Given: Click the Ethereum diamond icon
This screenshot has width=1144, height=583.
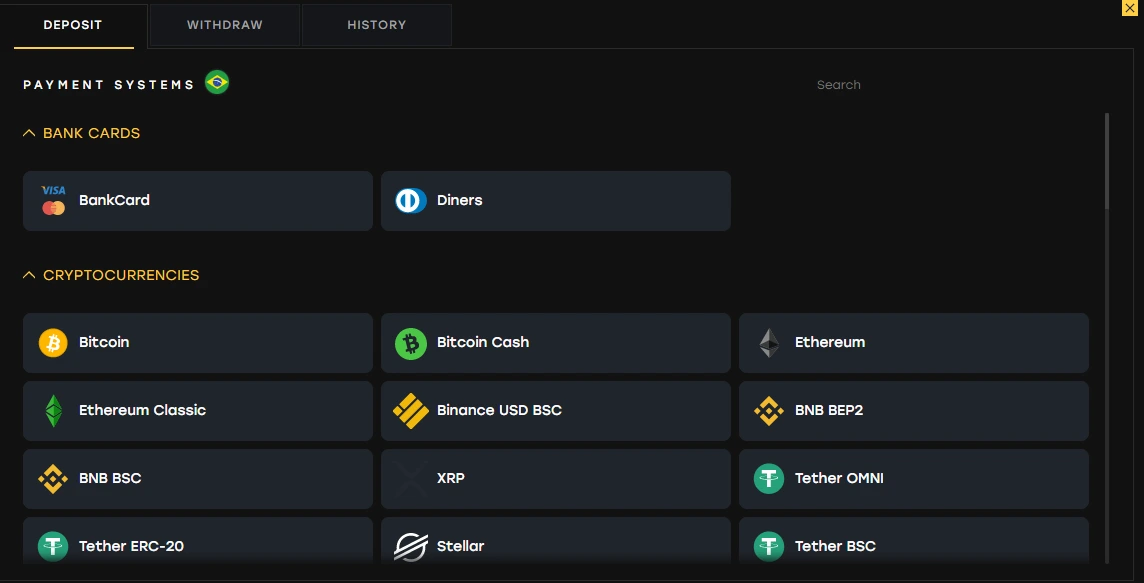Looking at the screenshot, I should (768, 343).
